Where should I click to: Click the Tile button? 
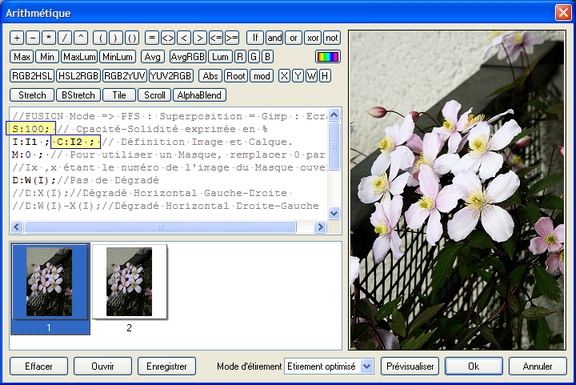[x=119, y=95]
